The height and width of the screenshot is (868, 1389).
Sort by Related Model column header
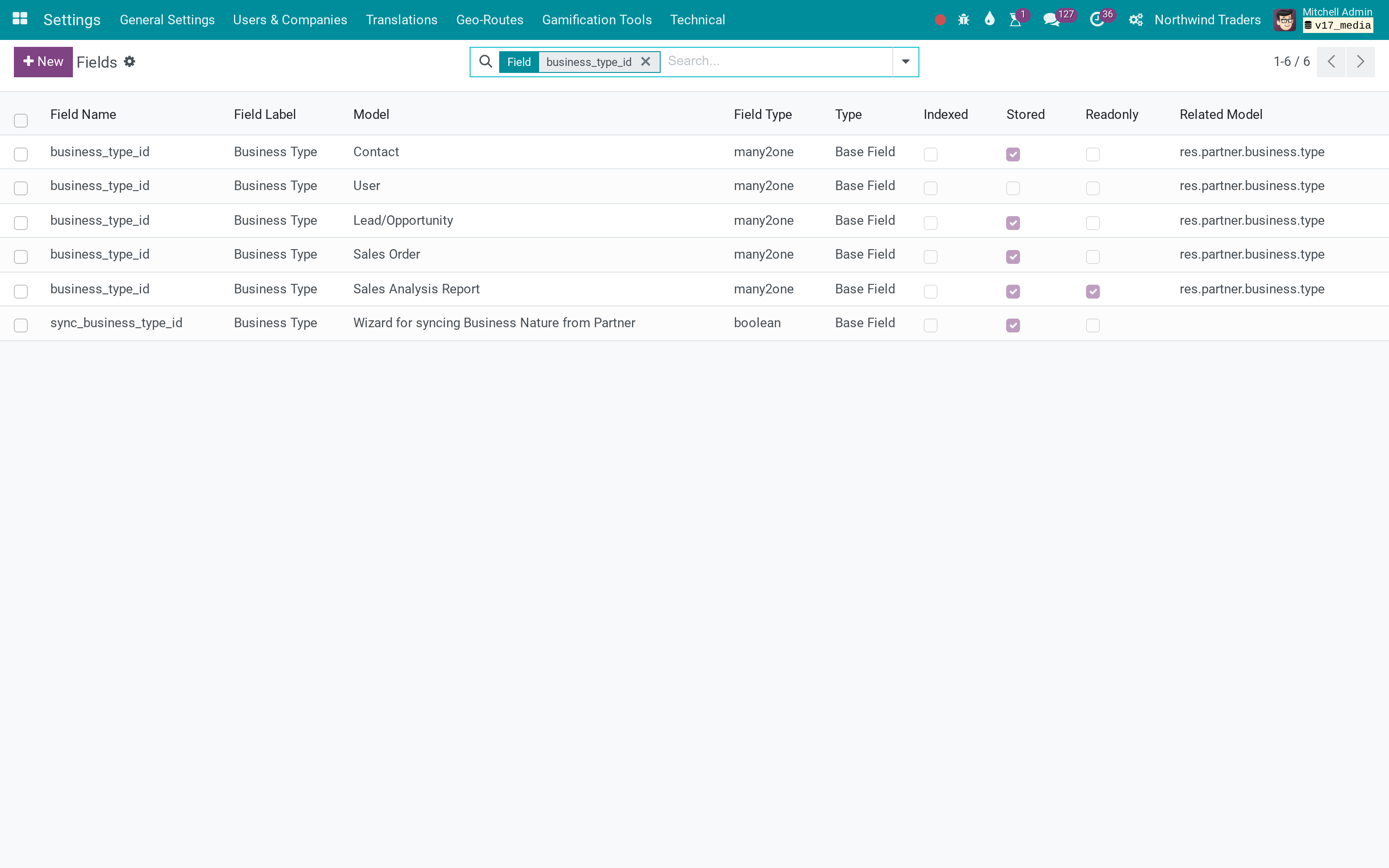[1221, 114]
